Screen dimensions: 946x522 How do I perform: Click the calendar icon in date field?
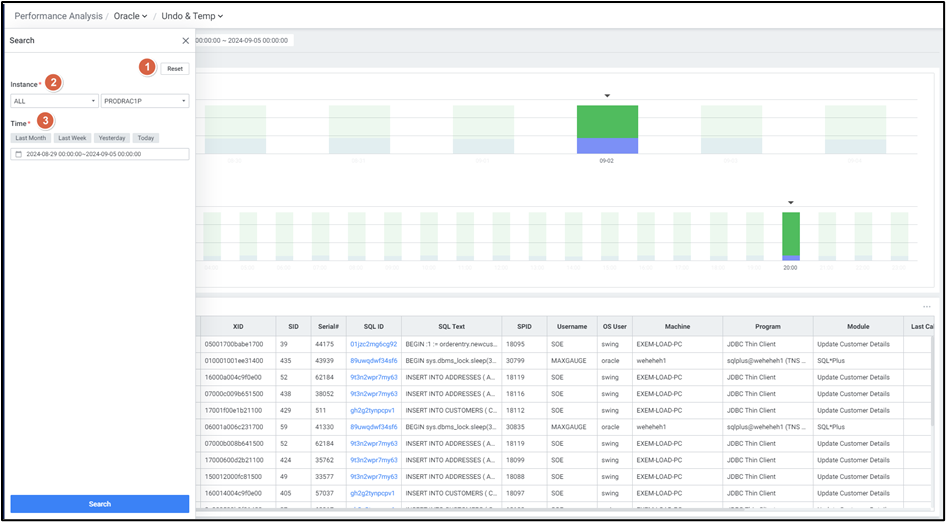click(18, 154)
